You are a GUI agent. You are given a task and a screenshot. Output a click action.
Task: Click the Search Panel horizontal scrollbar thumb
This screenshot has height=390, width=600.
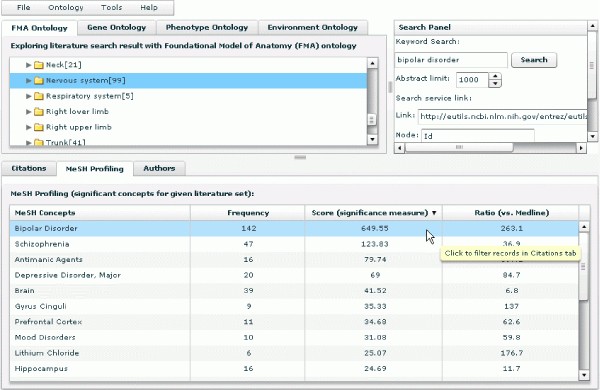459,147
